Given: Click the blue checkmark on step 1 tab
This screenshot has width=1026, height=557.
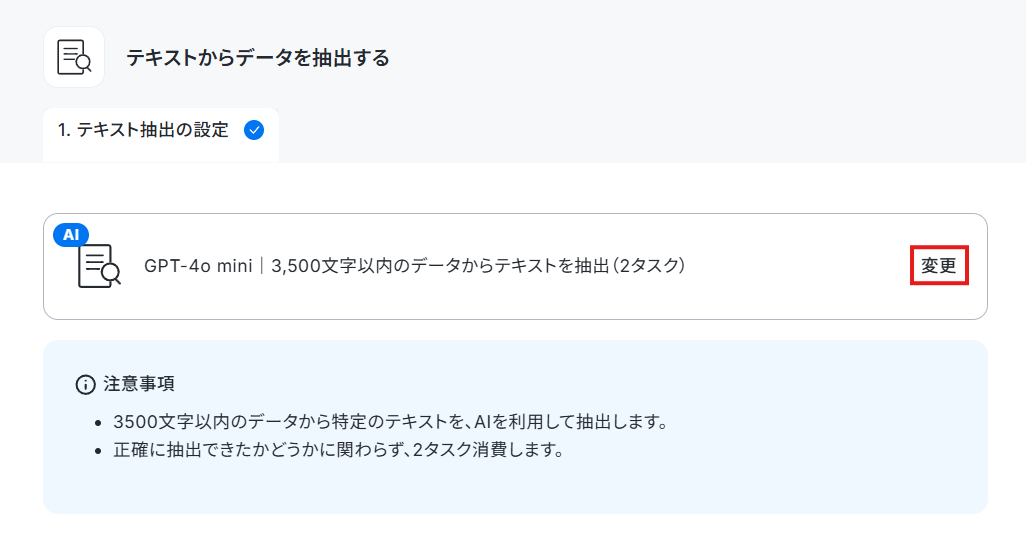Looking at the screenshot, I should [254, 130].
